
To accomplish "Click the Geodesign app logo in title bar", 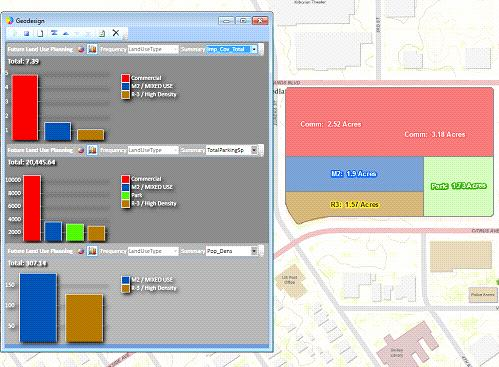I will (x=10, y=21).
